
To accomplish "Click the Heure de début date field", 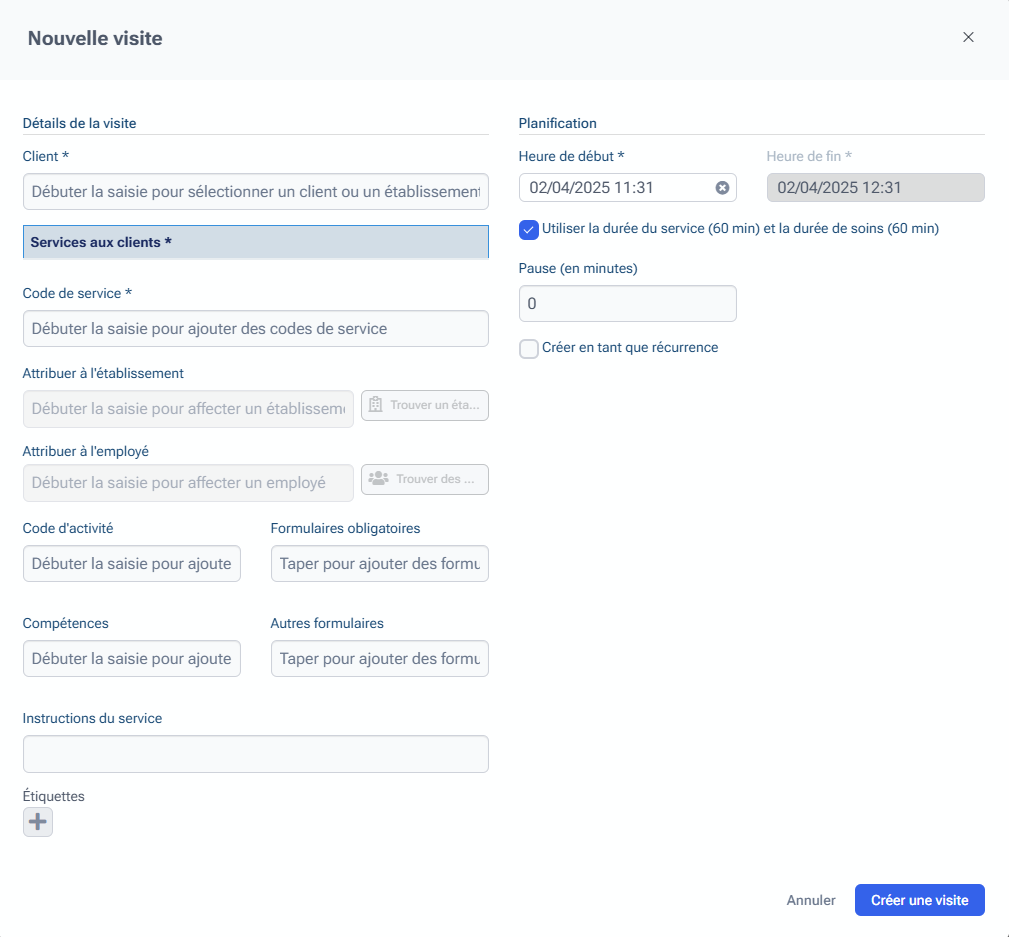I will [615, 188].
